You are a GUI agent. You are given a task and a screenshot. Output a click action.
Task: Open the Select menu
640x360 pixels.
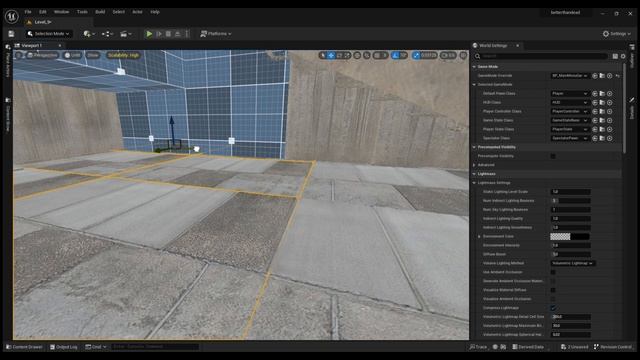pyautogui.click(x=118, y=12)
